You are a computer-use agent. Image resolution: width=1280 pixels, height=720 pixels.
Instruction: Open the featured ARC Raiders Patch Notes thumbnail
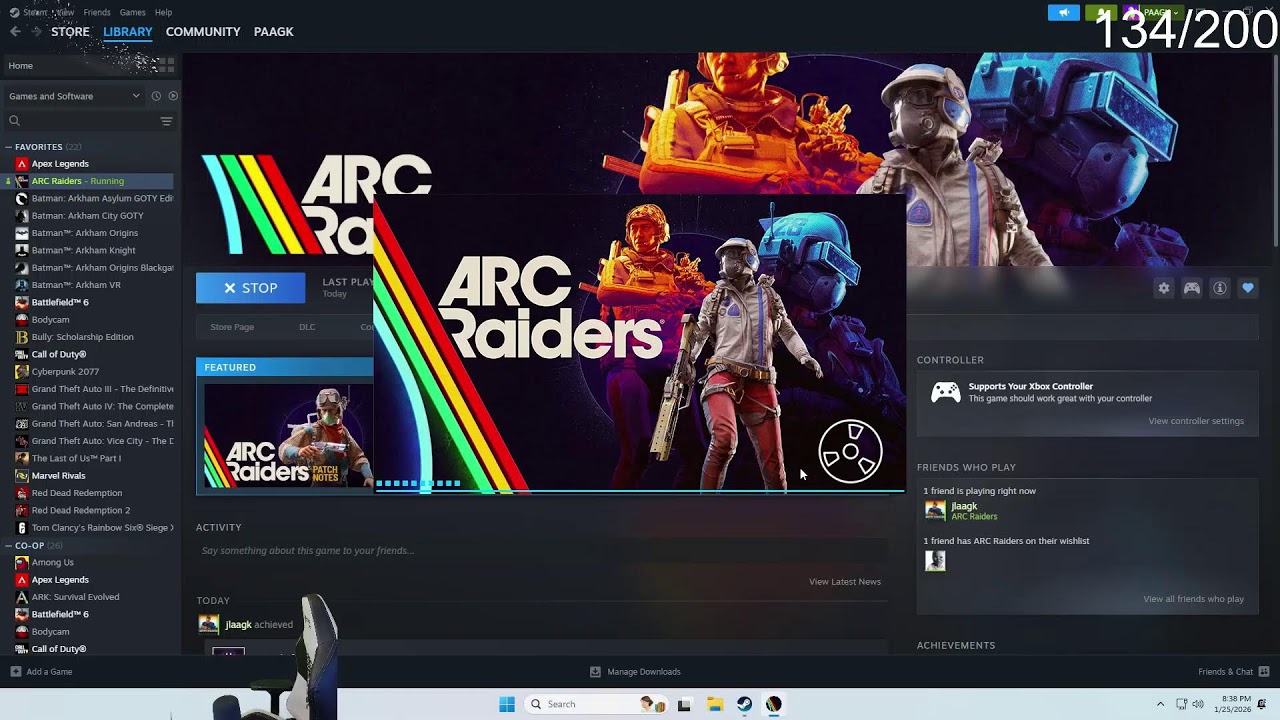(x=288, y=436)
